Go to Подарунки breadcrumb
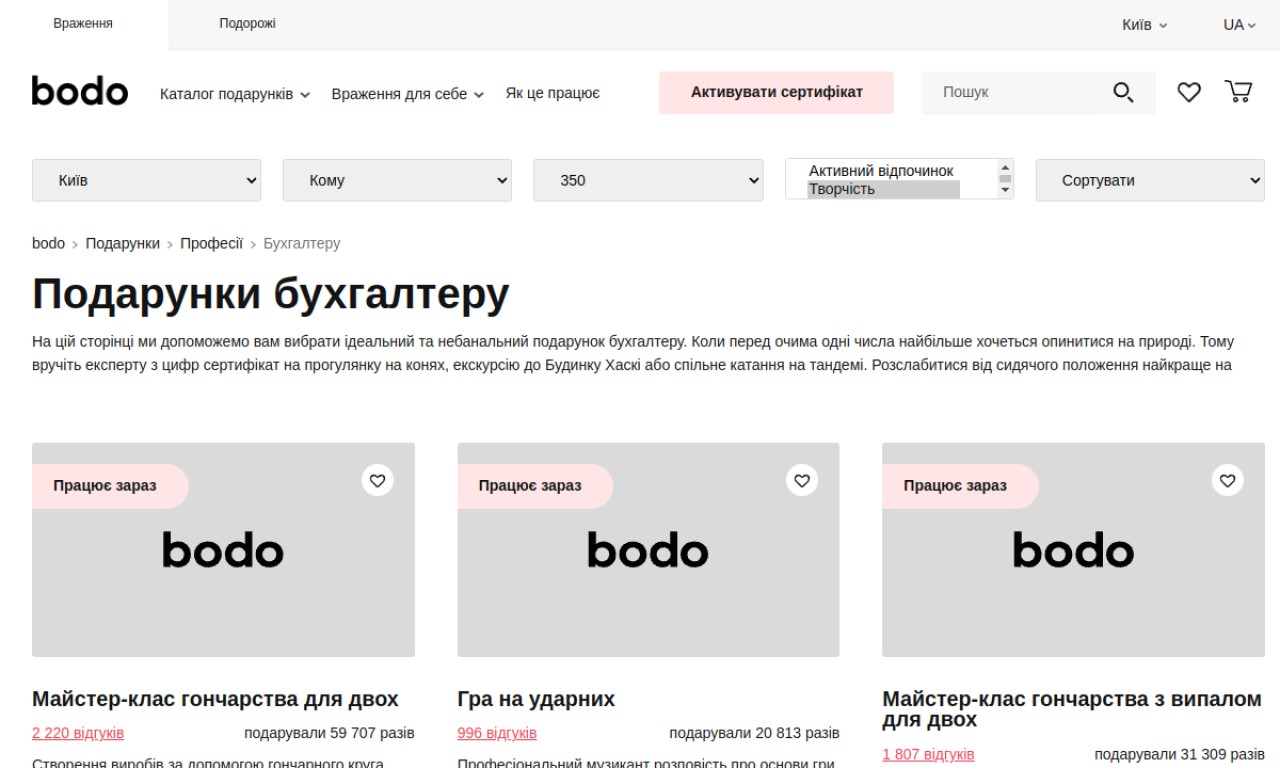Viewport: 1280px width, 768px height. click(x=122, y=243)
